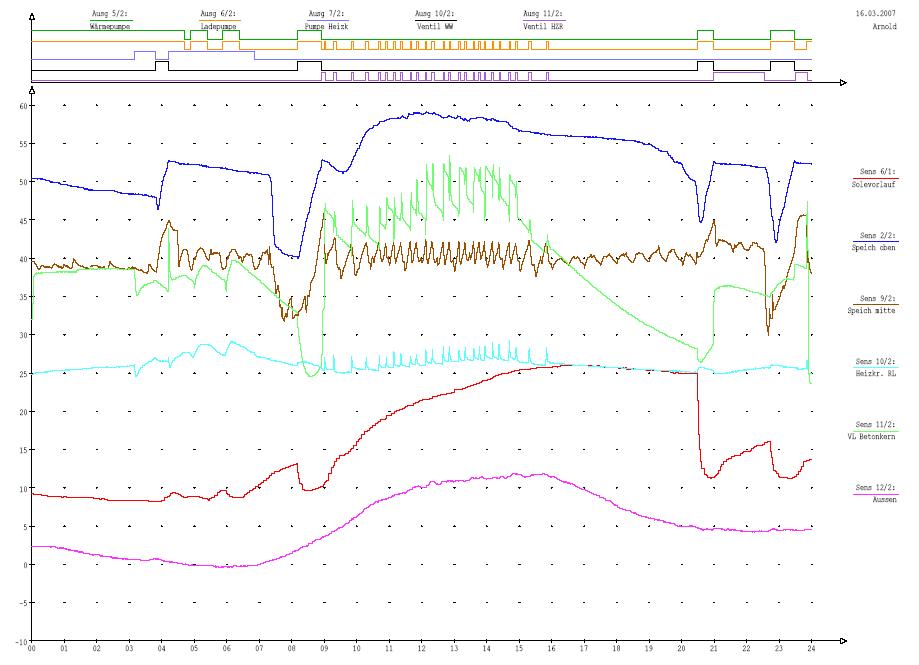
Task: Click the magenta line swatch under Sens 12/2
Action: [x=877, y=493]
